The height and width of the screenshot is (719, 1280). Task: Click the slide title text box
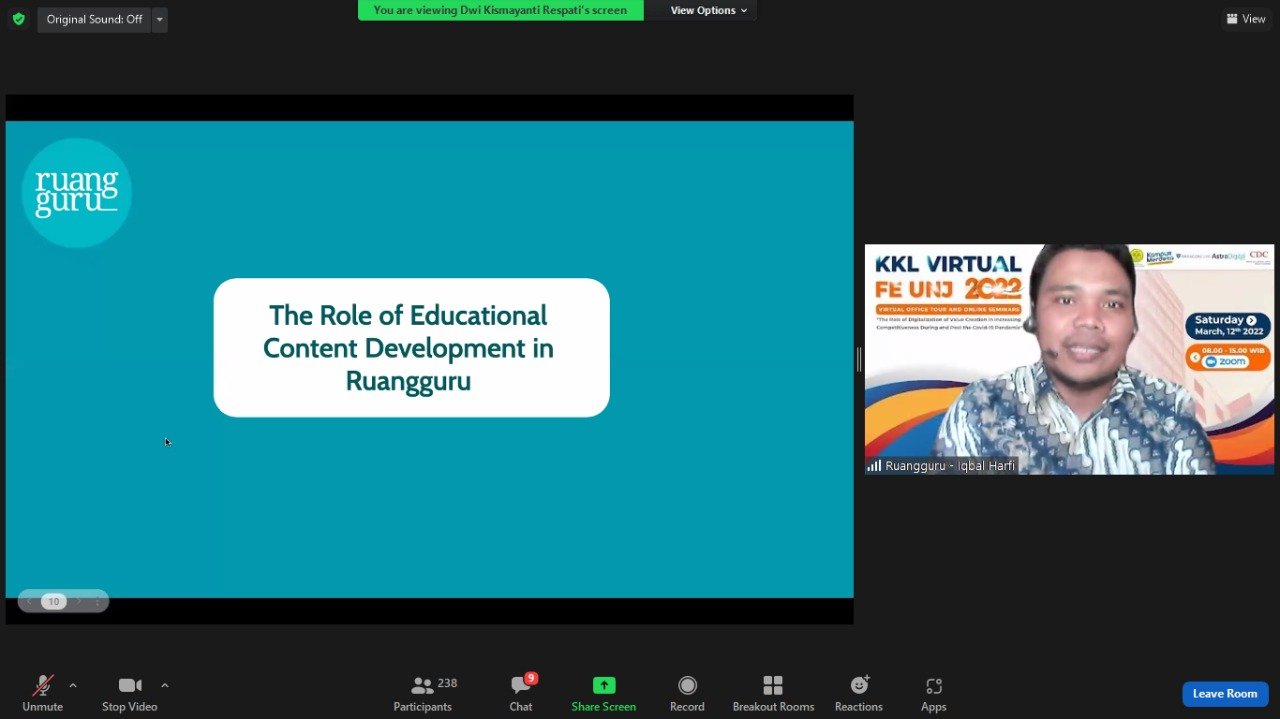pyautogui.click(x=411, y=347)
